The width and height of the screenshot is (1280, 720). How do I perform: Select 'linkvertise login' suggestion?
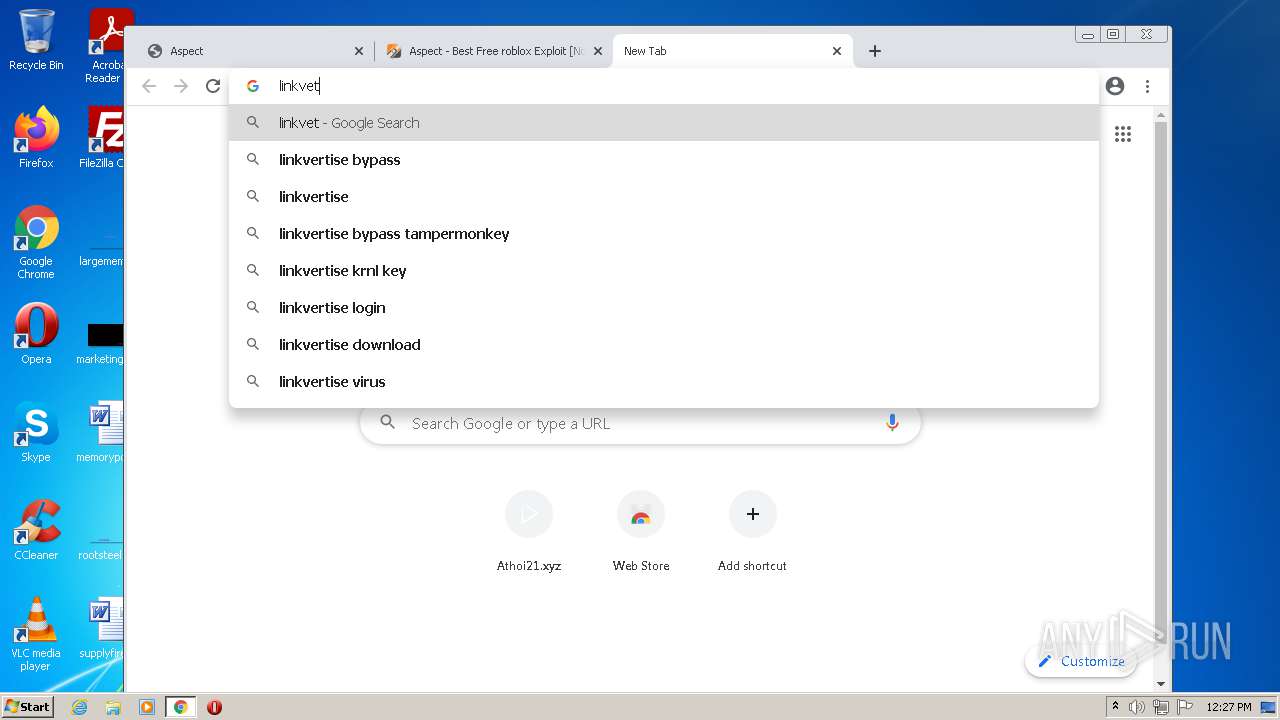(664, 308)
